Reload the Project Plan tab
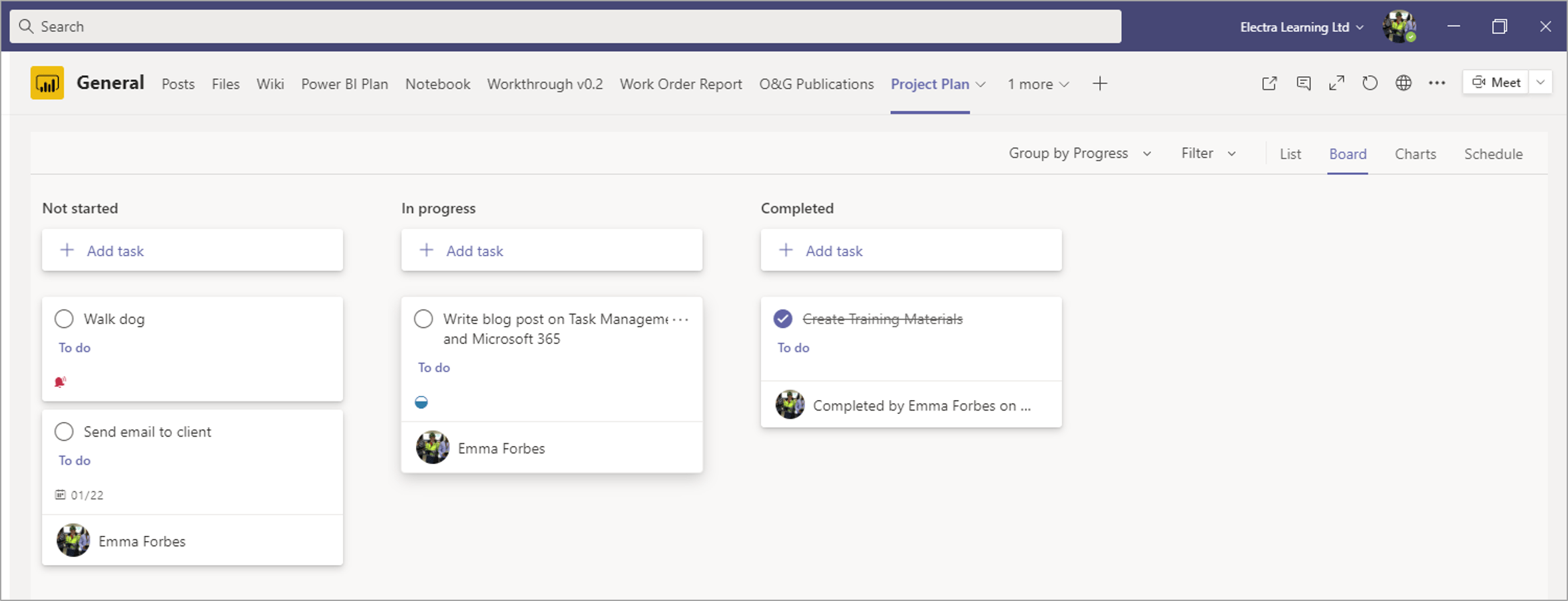This screenshot has width=1568, height=601. tap(1370, 83)
